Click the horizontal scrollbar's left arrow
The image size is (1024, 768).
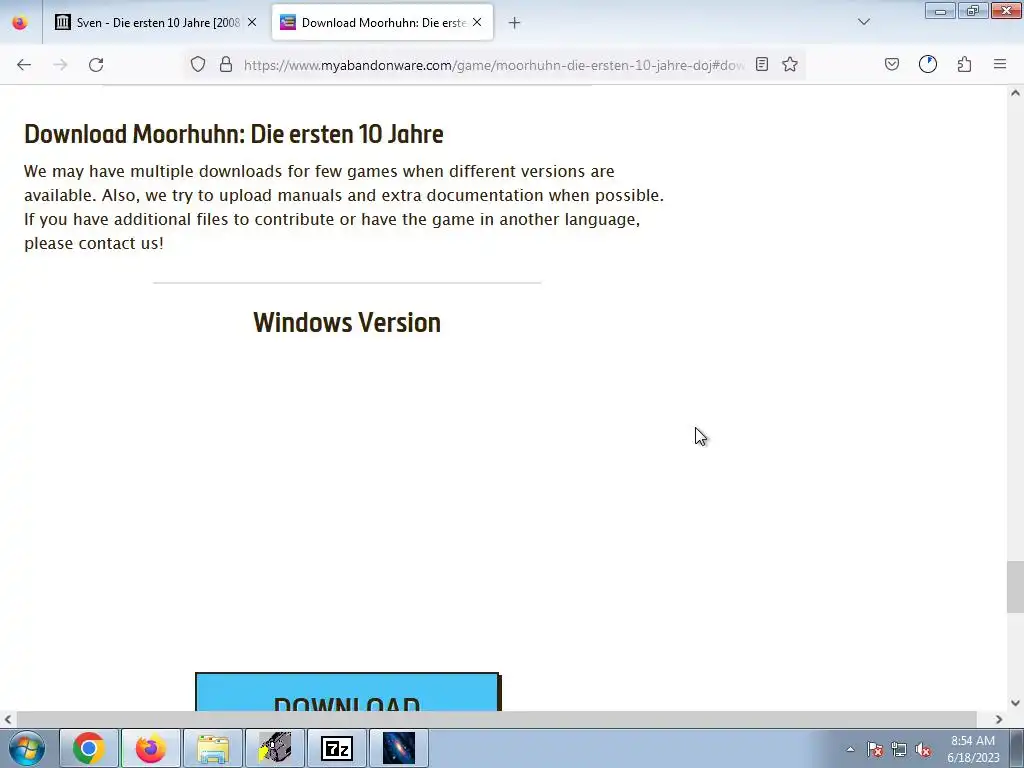(x=8, y=719)
